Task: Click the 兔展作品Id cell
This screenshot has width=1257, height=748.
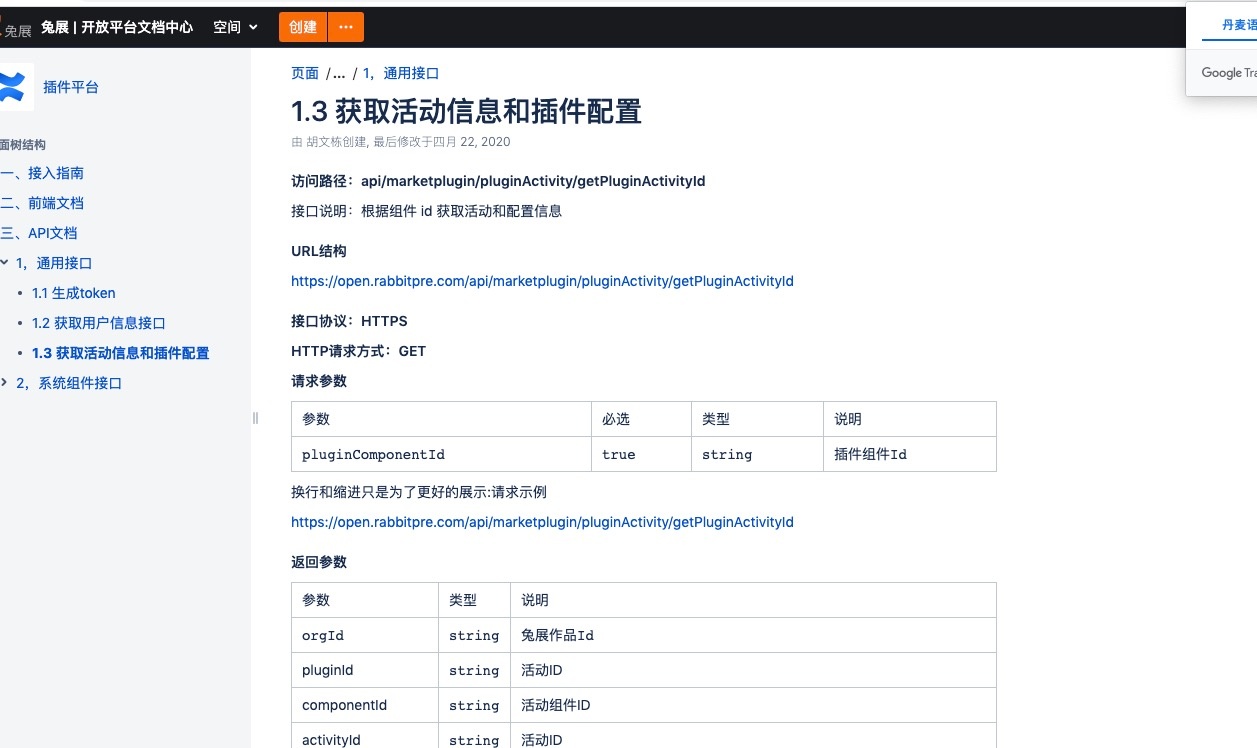Action: 753,635
